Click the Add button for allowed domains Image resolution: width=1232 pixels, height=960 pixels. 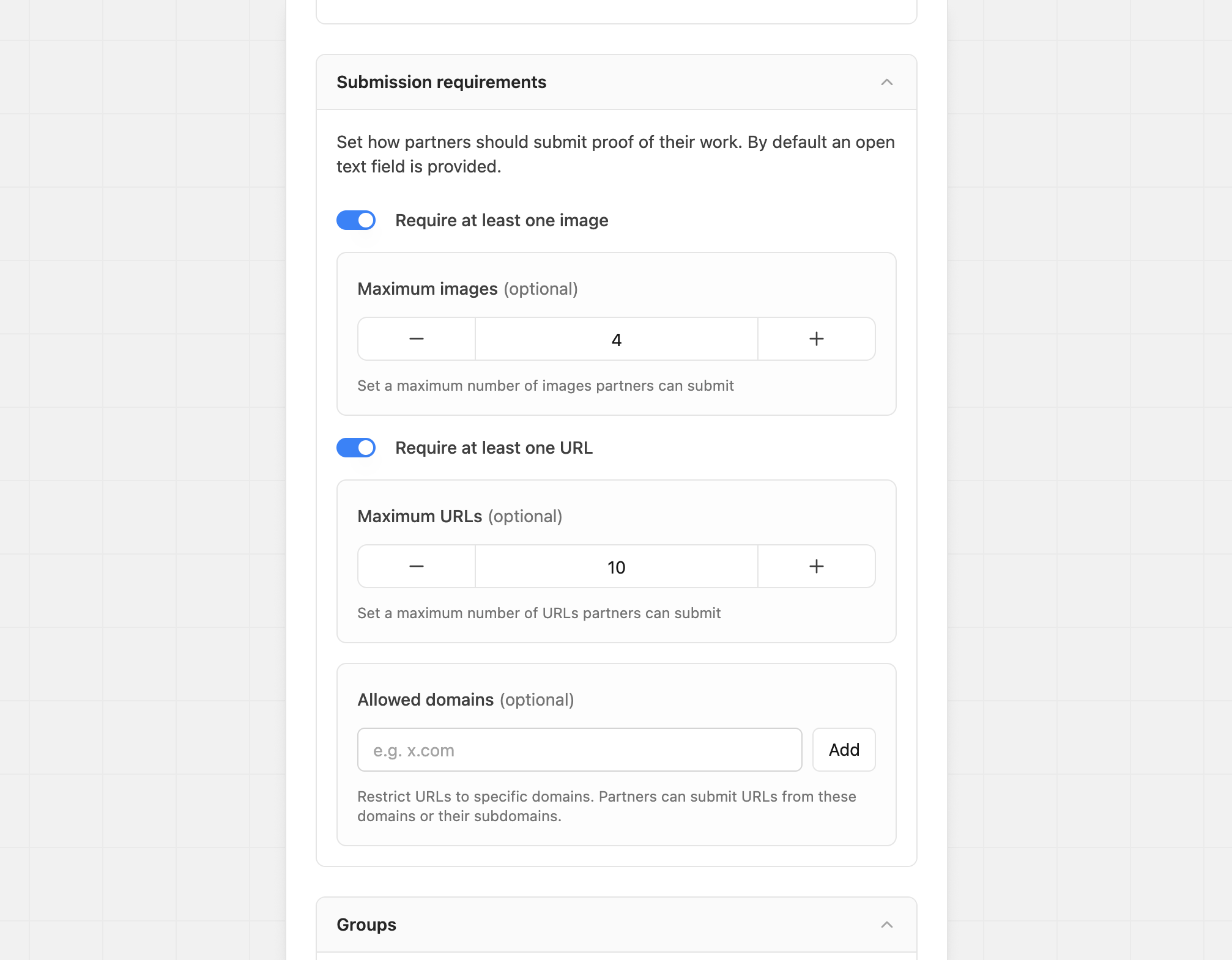point(843,750)
